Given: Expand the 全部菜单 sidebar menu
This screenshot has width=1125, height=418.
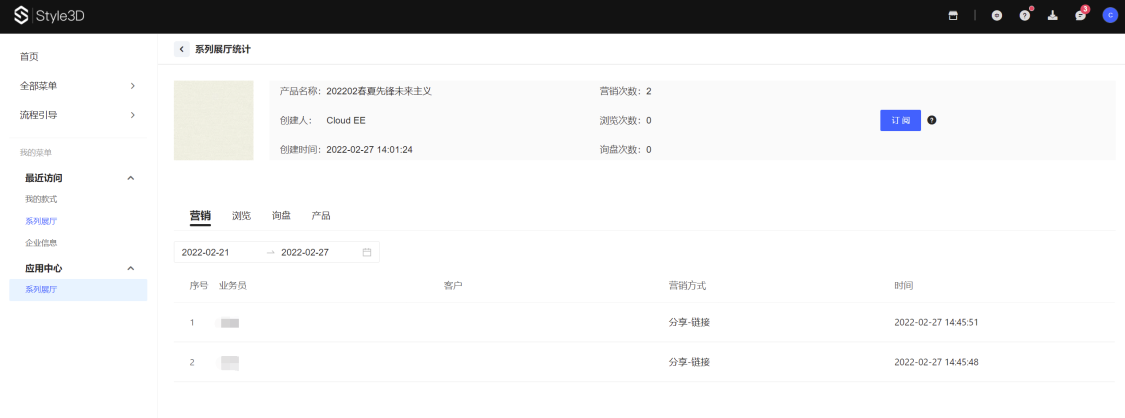Looking at the screenshot, I should pyautogui.click(x=75, y=86).
